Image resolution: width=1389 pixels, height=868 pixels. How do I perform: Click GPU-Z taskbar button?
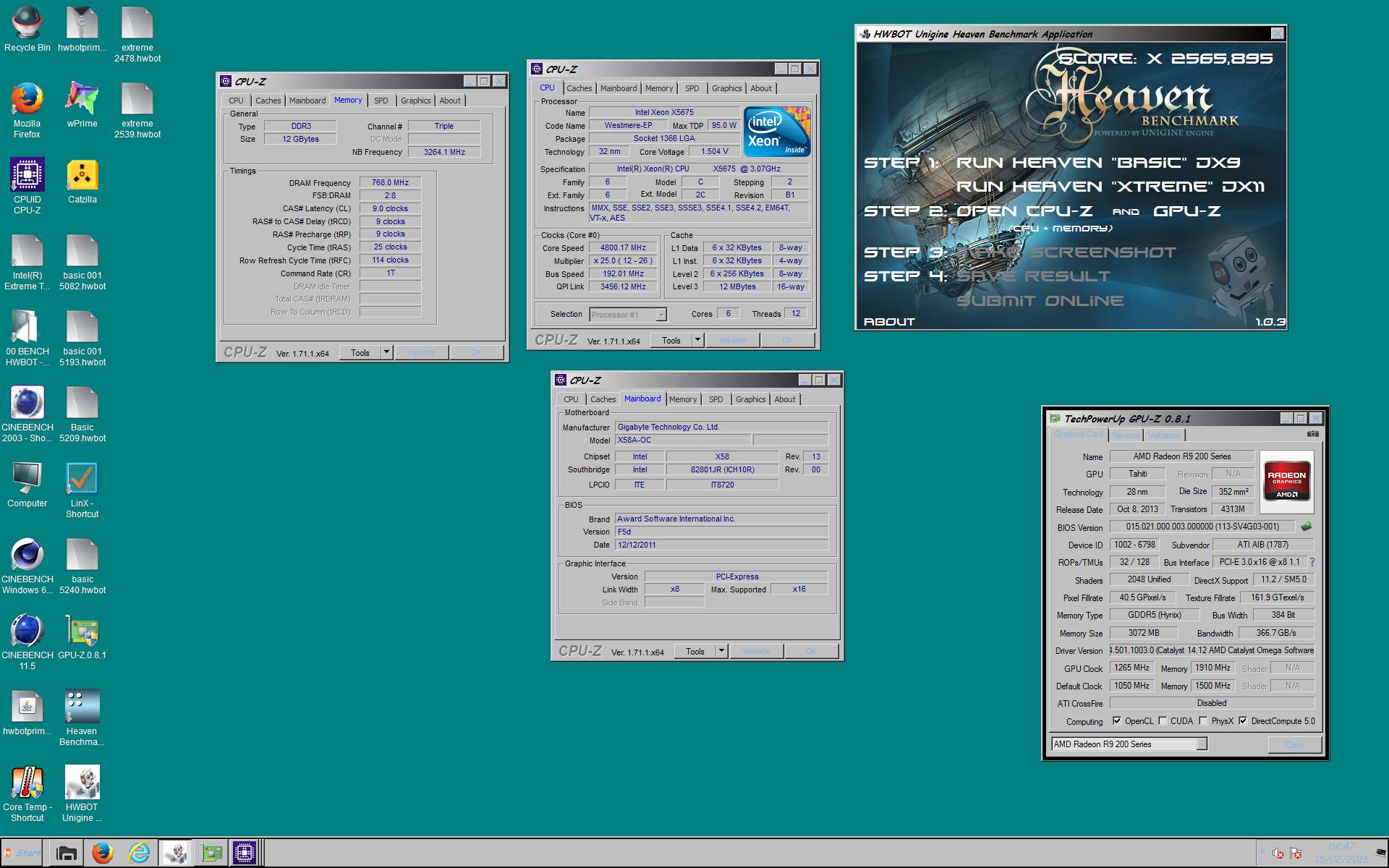click(x=211, y=854)
